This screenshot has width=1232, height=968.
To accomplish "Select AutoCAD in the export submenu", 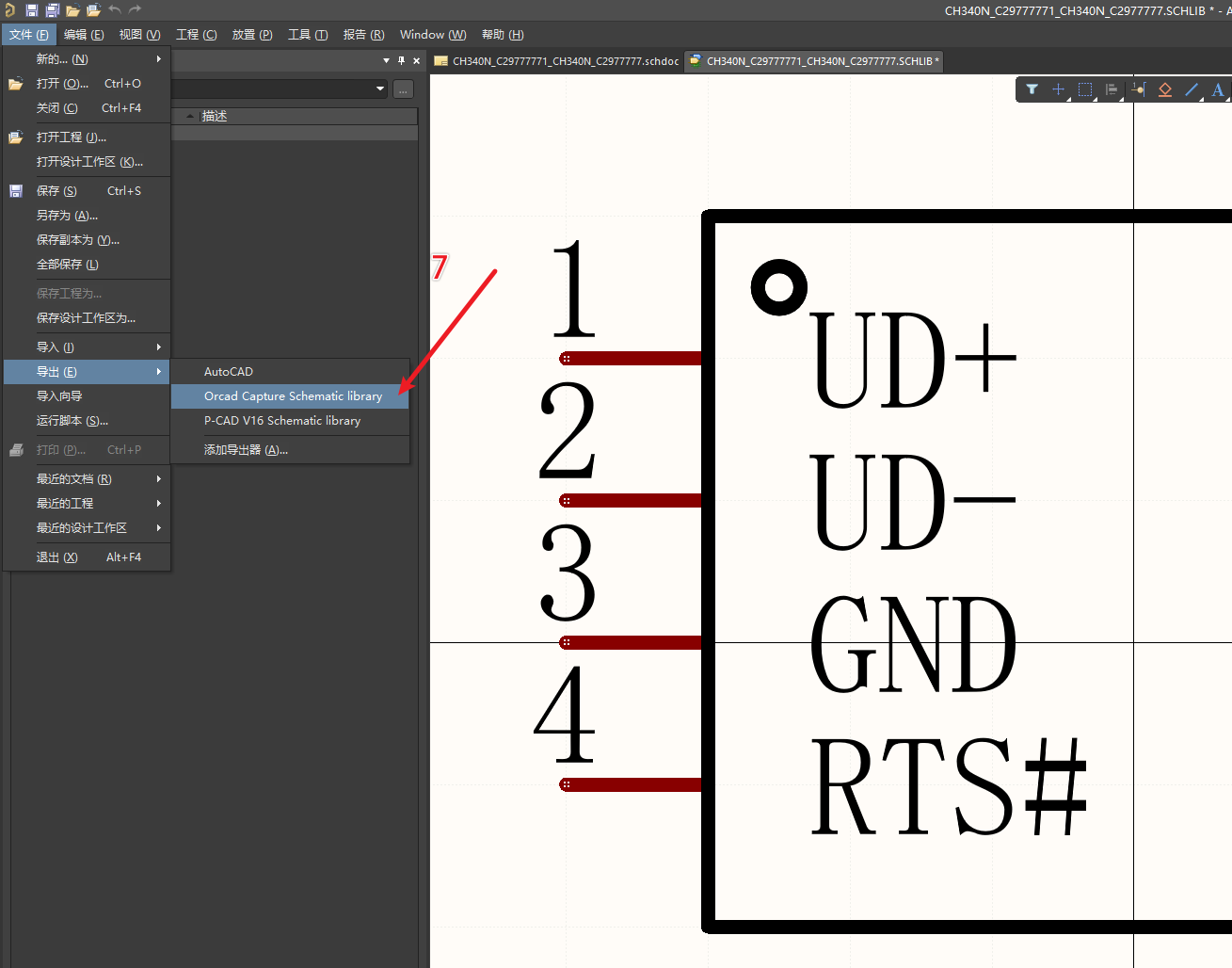I will pos(290,372).
